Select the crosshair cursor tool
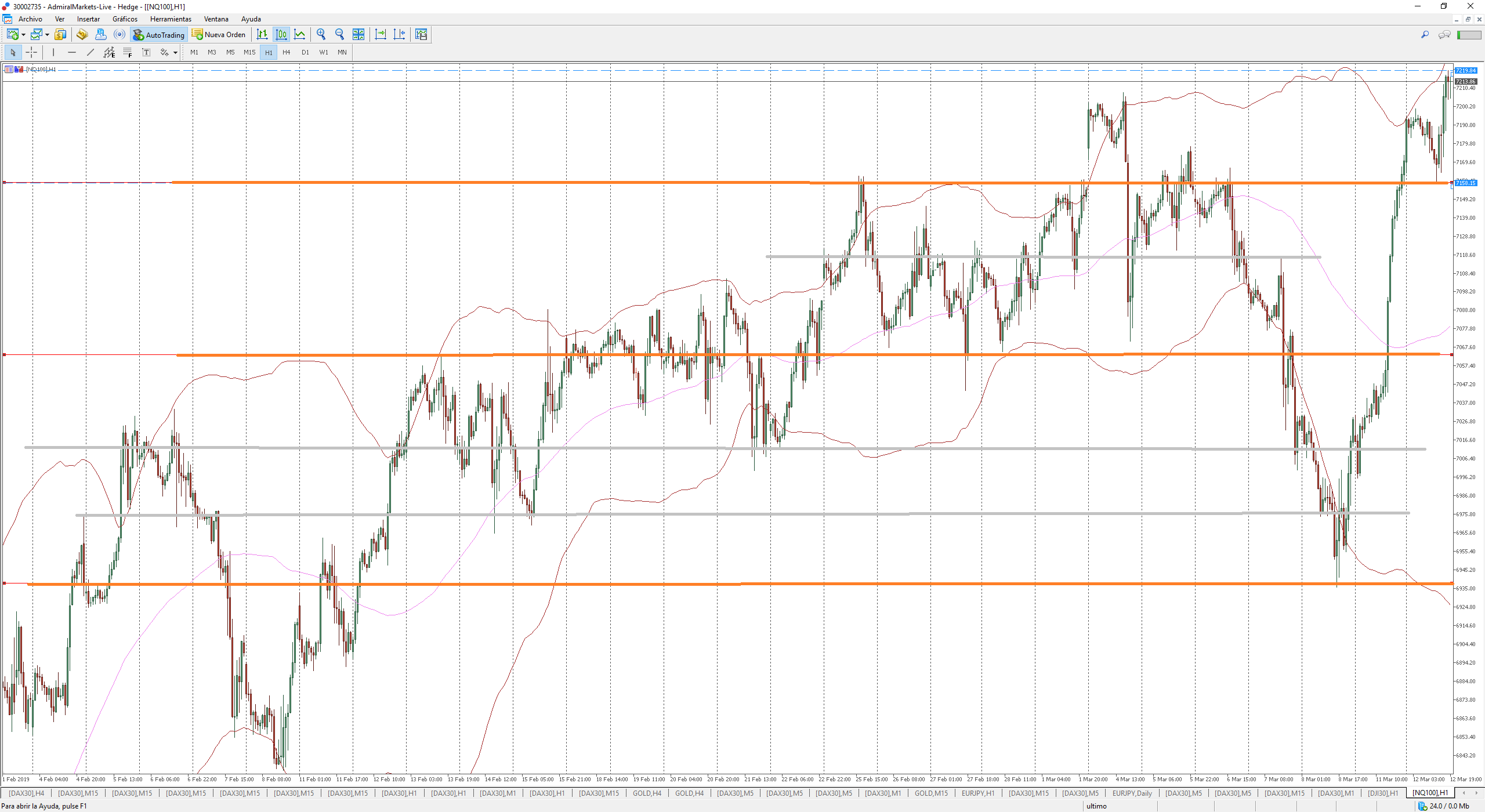Image resolution: width=1485 pixels, height=812 pixels. (x=31, y=53)
